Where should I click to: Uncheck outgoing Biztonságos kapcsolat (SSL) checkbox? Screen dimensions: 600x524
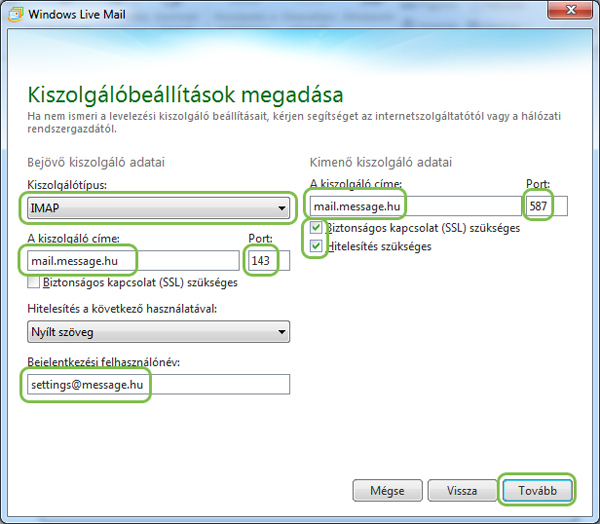point(316,228)
